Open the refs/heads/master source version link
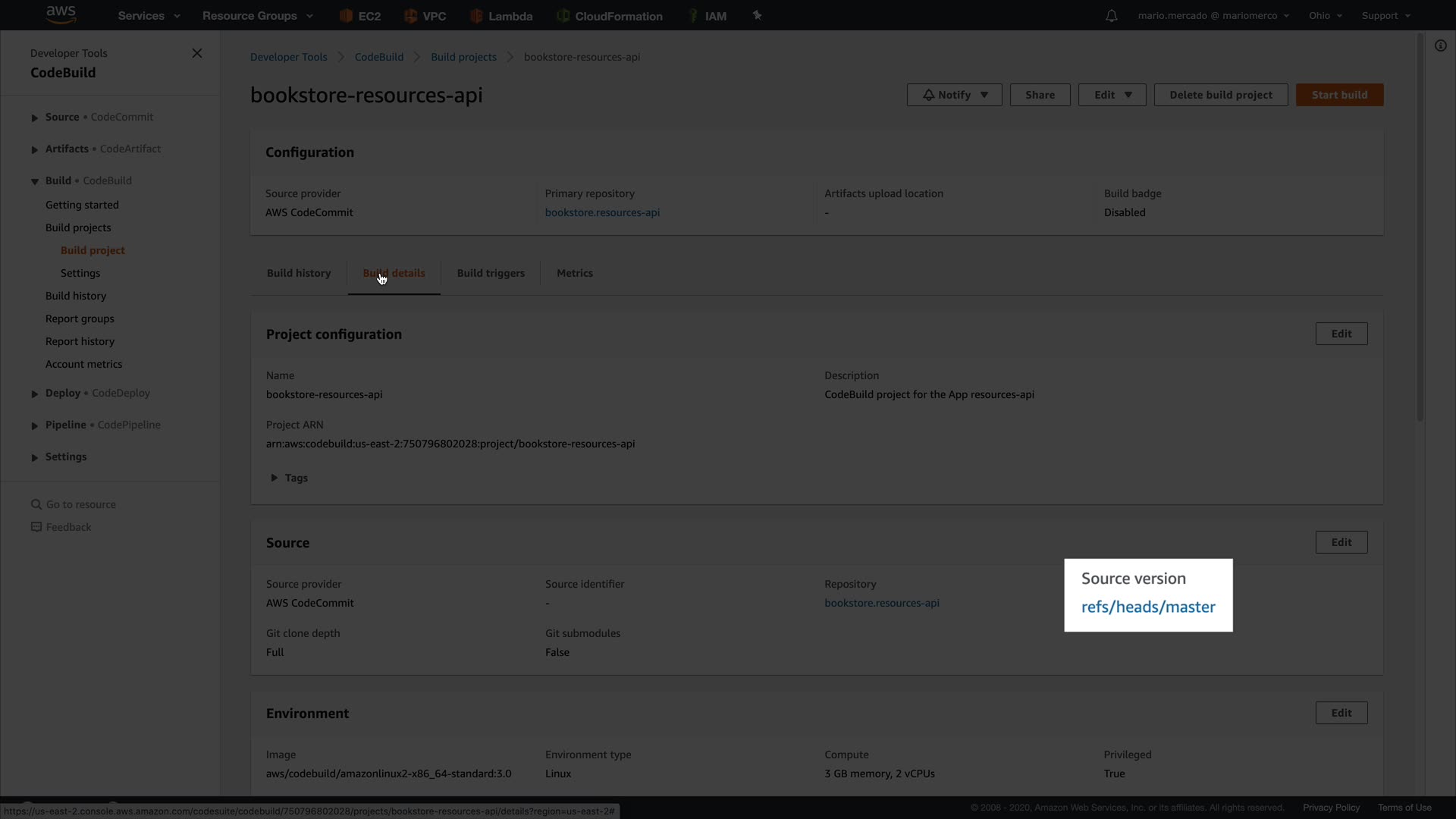 (1147, 607)
